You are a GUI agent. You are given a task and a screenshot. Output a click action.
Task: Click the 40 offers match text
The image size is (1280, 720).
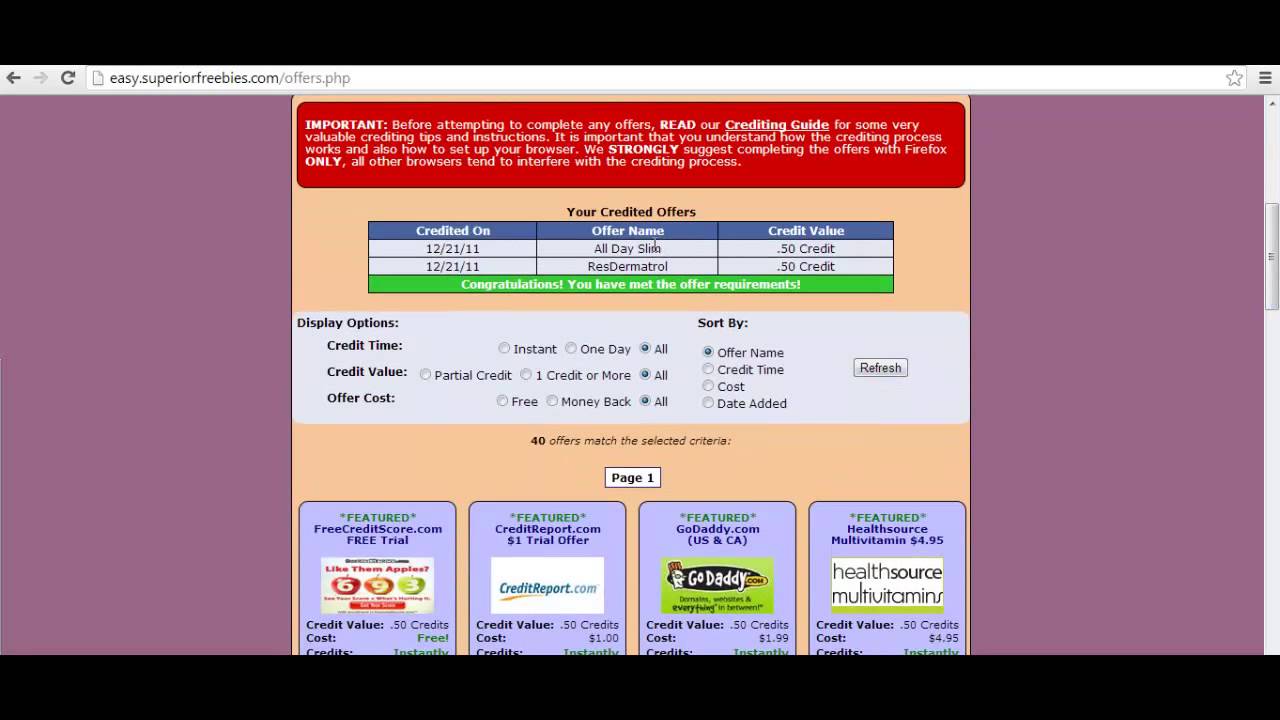(x=631, y=441)
